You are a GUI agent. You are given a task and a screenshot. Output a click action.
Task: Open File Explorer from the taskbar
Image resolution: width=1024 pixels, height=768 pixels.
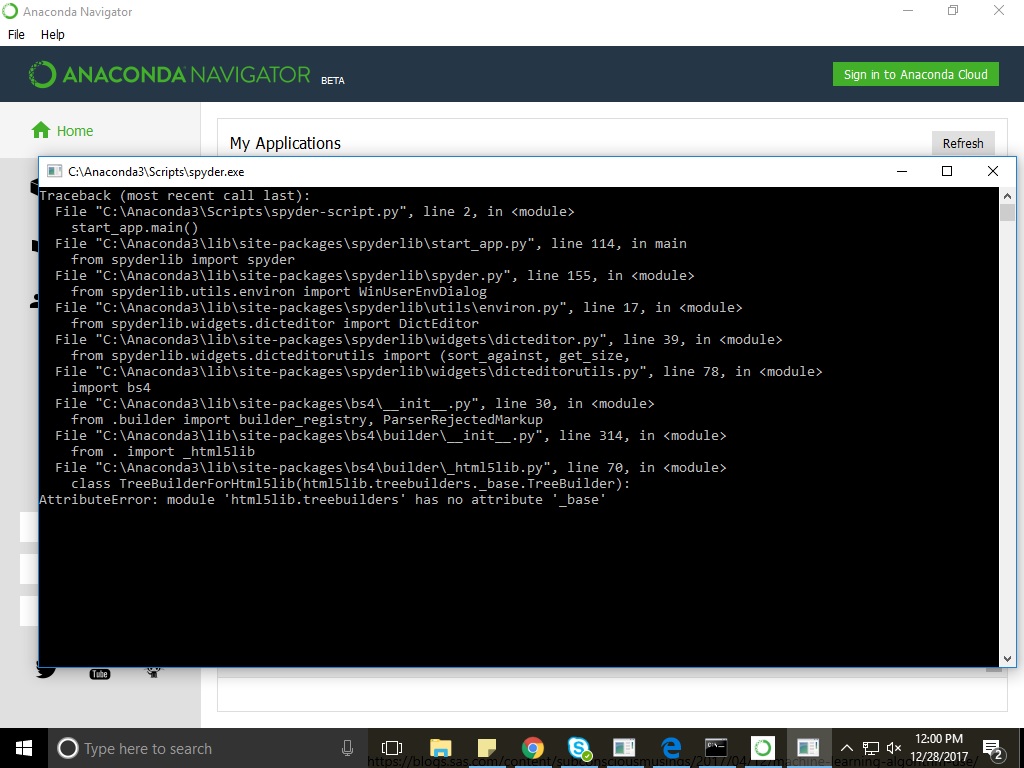click(440, 747)
